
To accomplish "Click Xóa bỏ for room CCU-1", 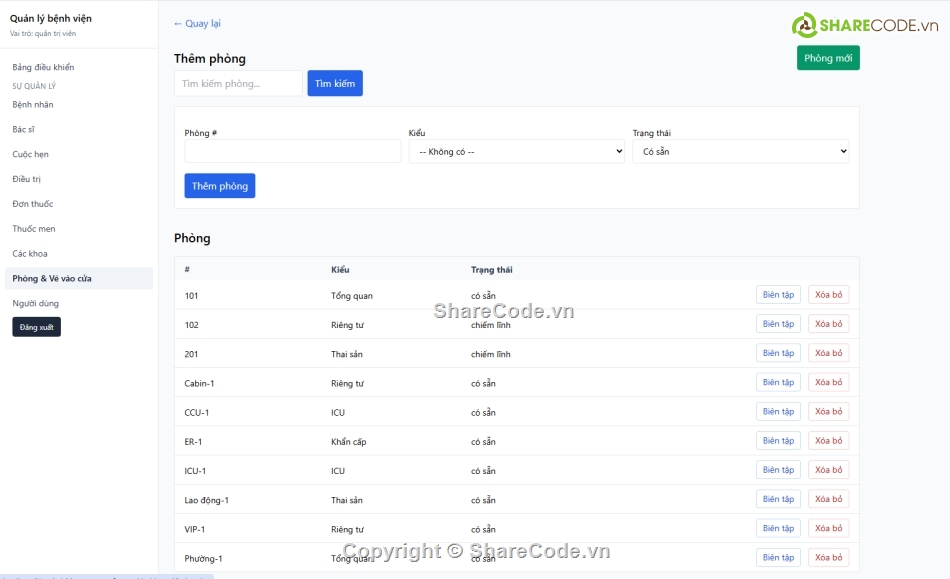I will pos(828,411).
